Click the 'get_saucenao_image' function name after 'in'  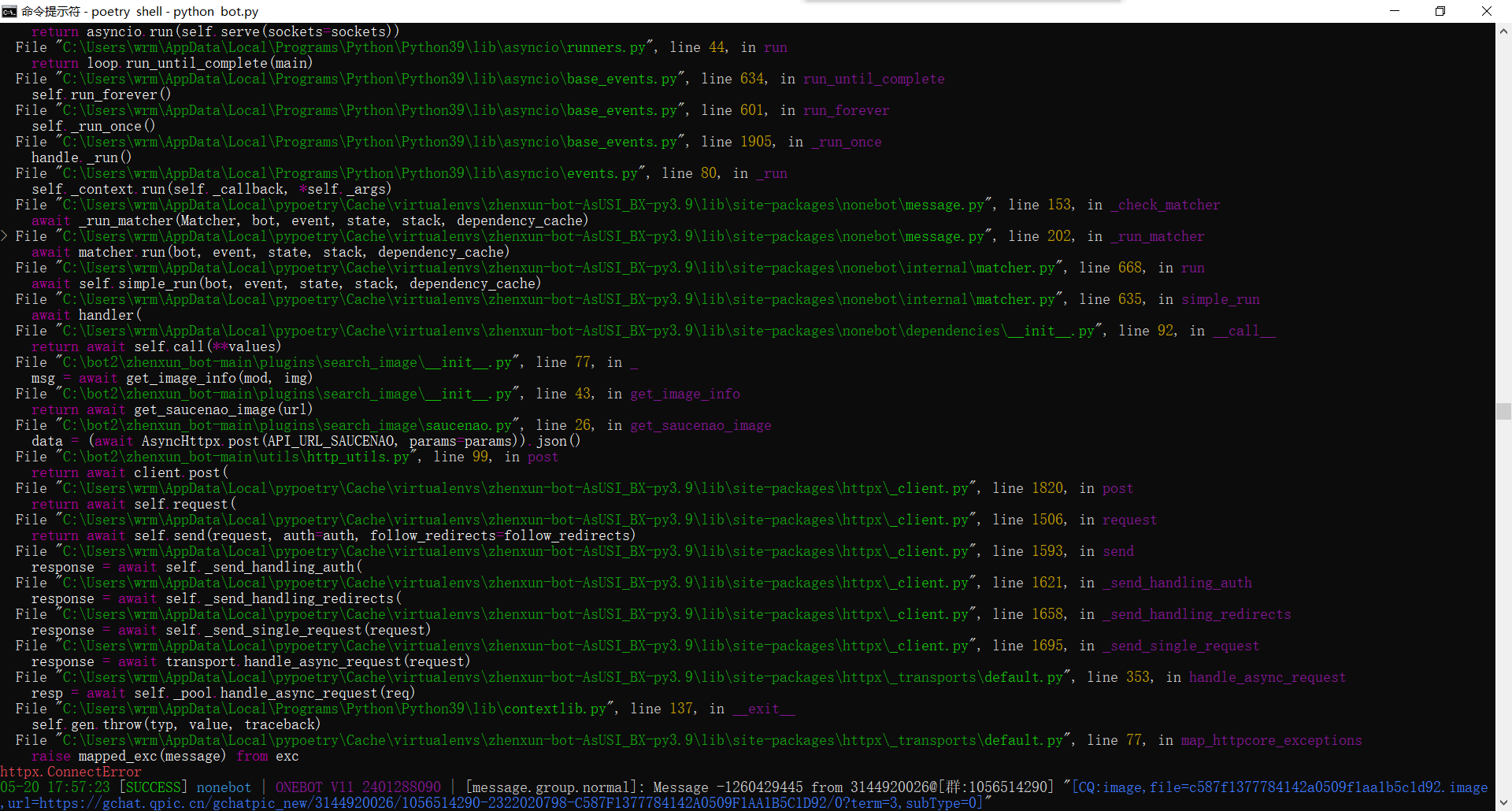pyautogui.click(x=701, y=425)
